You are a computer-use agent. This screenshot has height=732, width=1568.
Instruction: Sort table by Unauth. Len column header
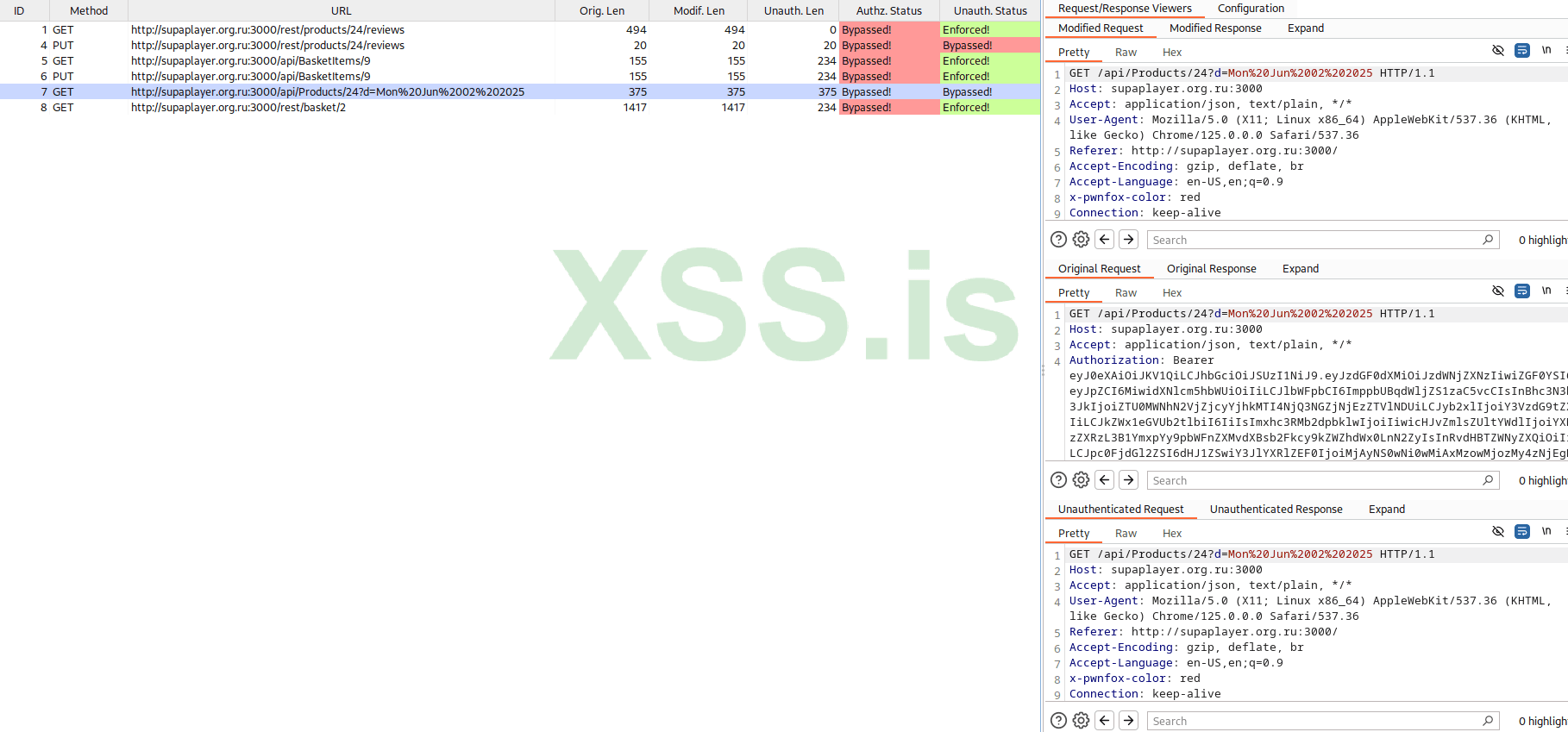[x=793, y=10]
